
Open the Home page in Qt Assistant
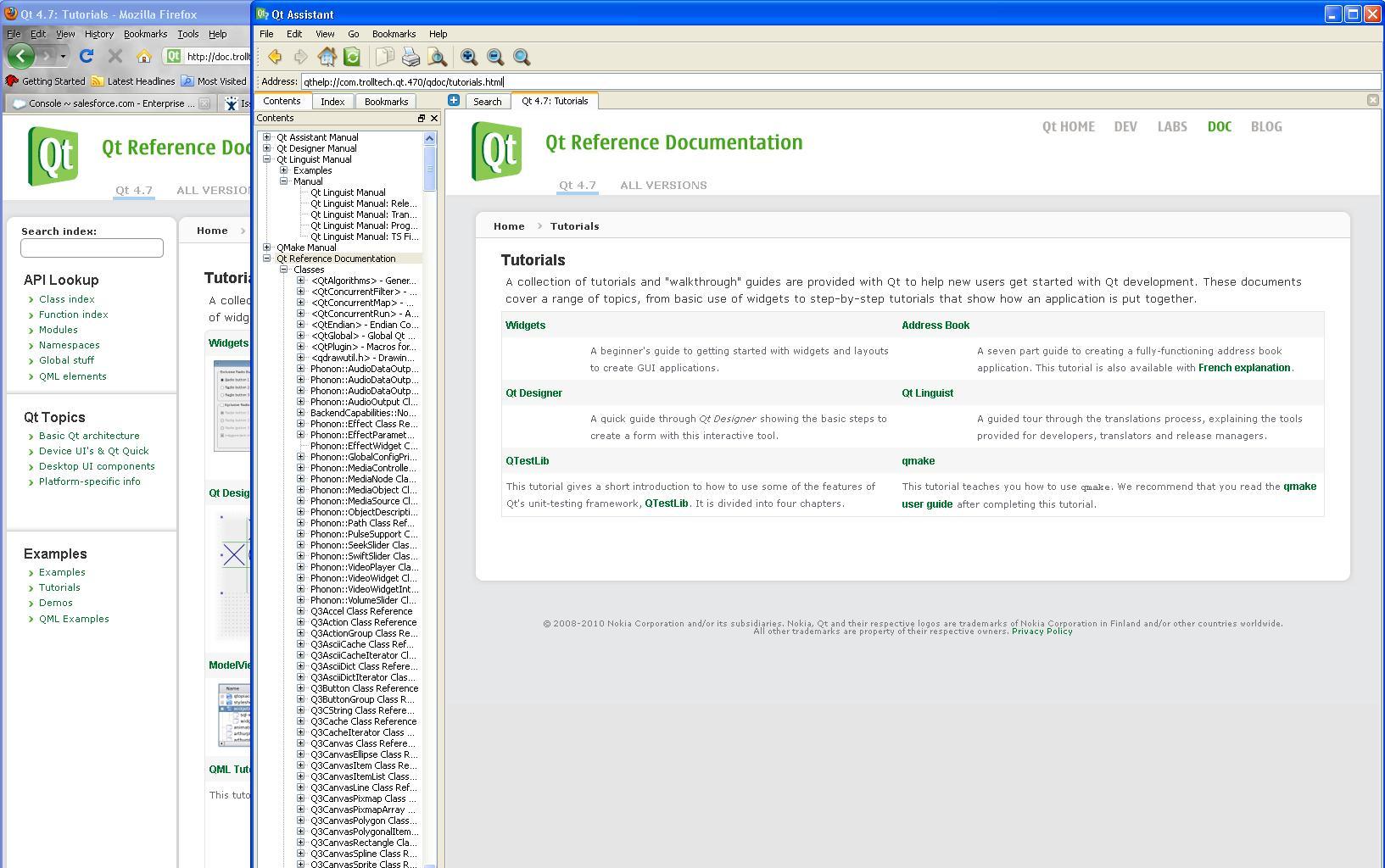pos(327,57)
